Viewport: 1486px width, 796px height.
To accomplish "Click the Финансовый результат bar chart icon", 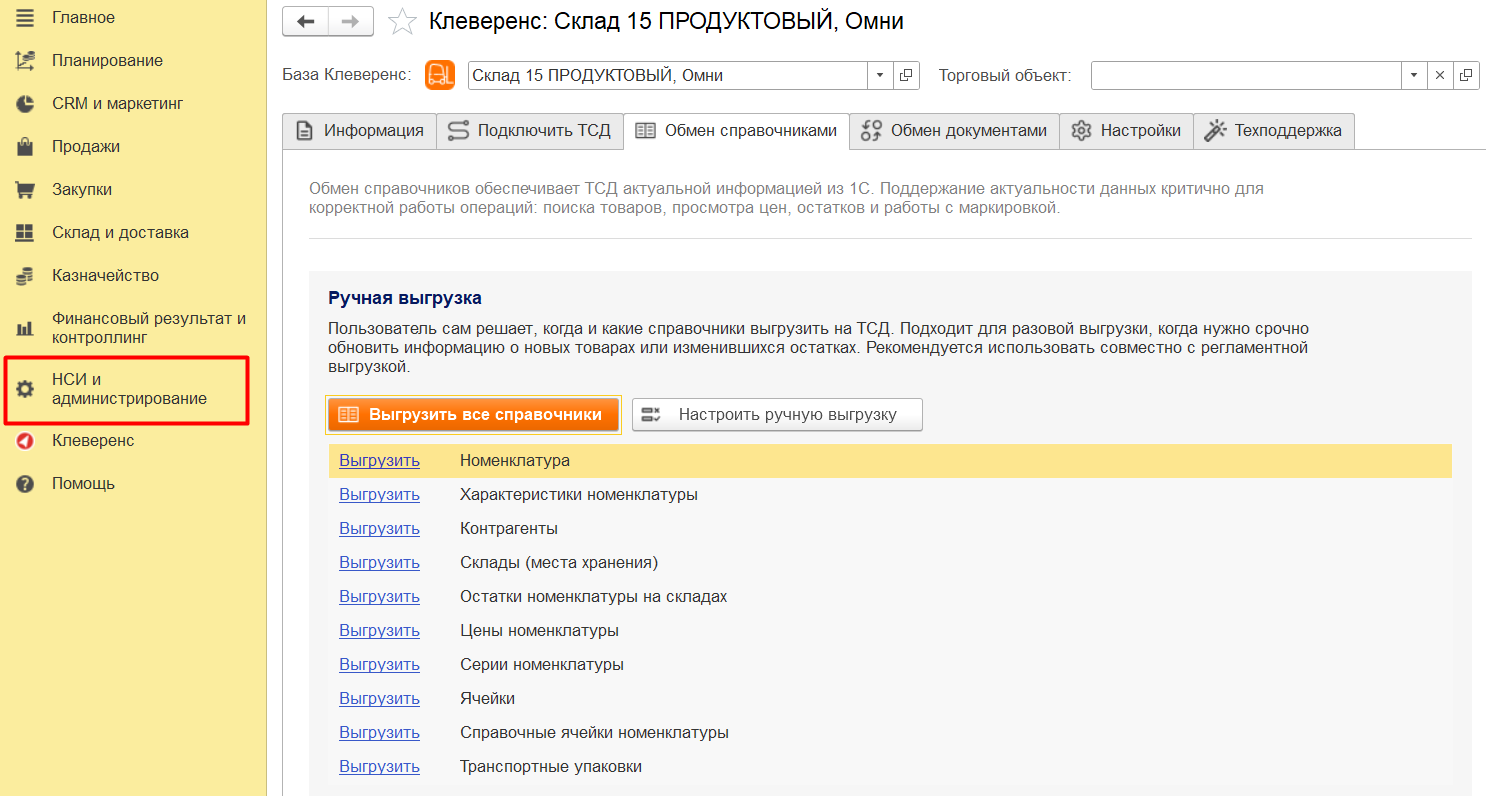I will pyautogui.click(x=25, y=328).
